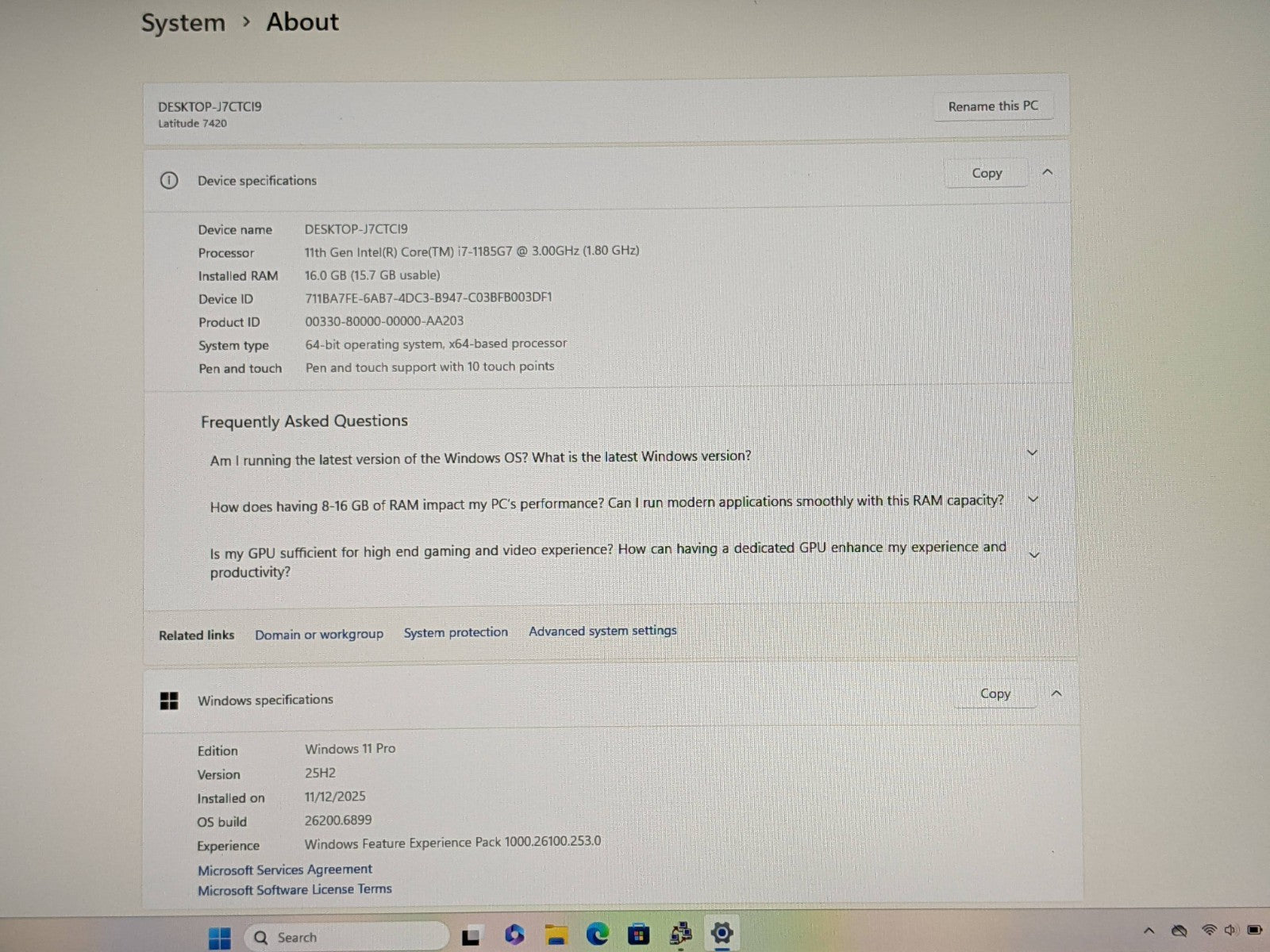Open Microsoft Store from the taskbar

(638, 935)
